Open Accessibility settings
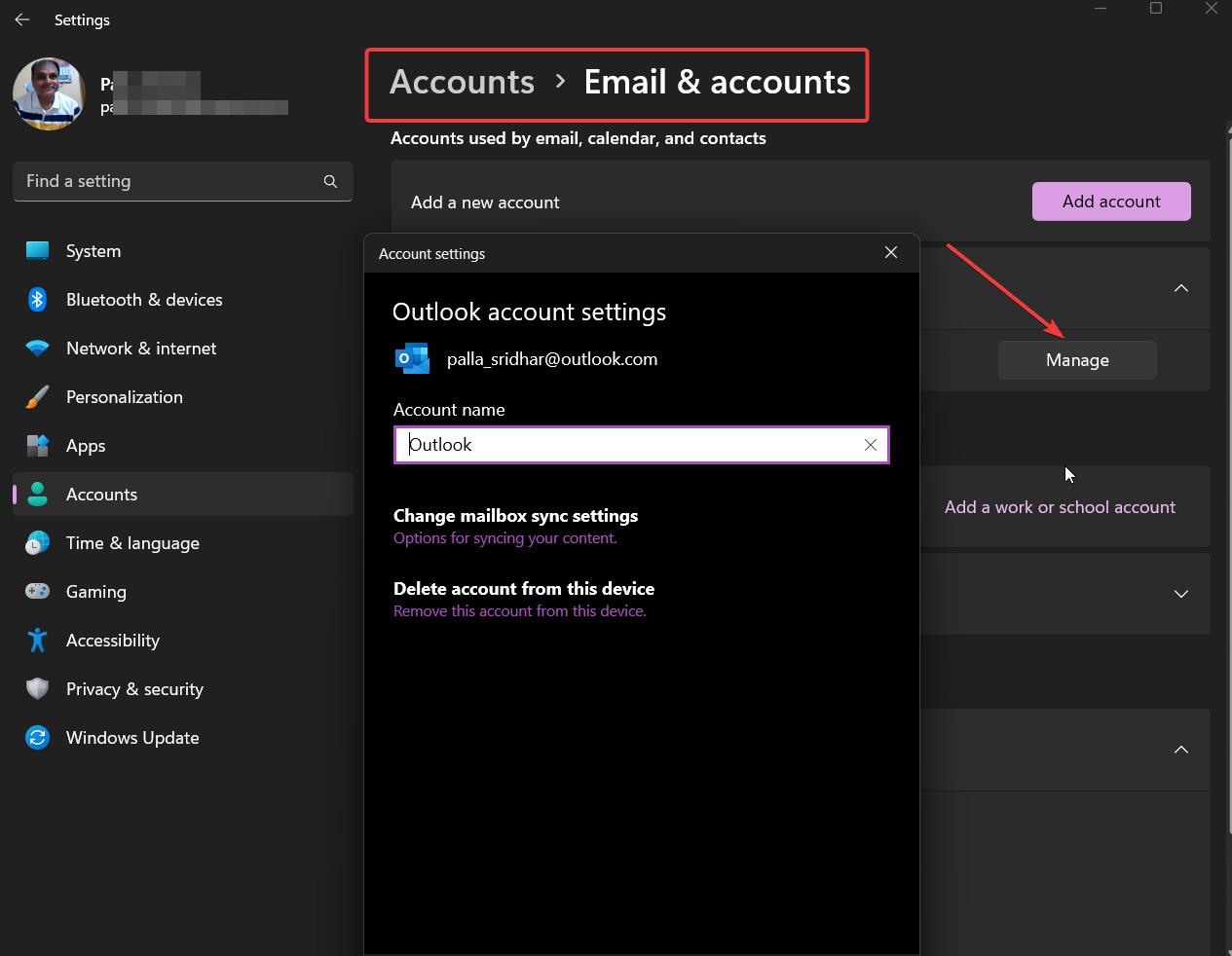 pos(183,641)
